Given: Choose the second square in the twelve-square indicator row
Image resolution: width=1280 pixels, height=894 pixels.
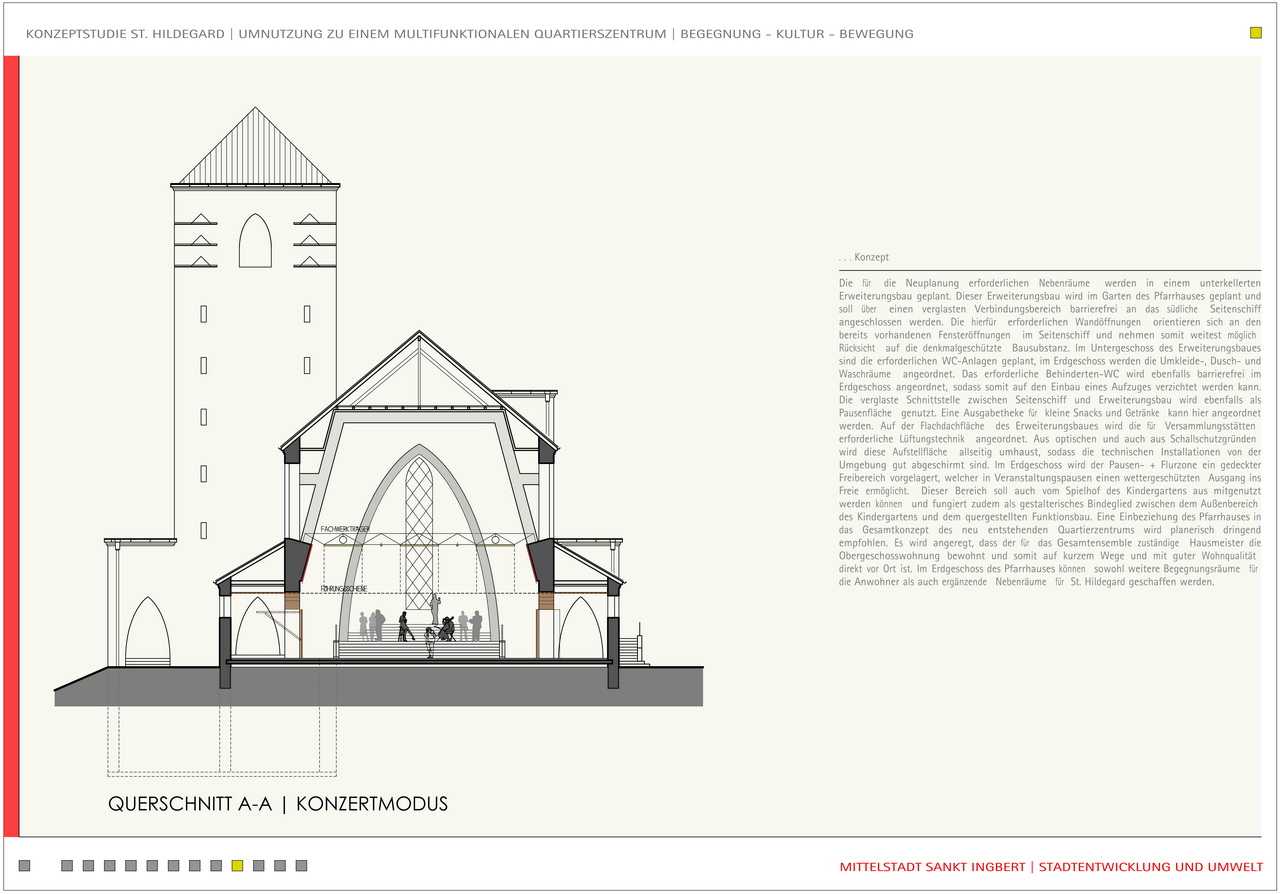Looking at the screenshot, I should click(x=88, y=866).
